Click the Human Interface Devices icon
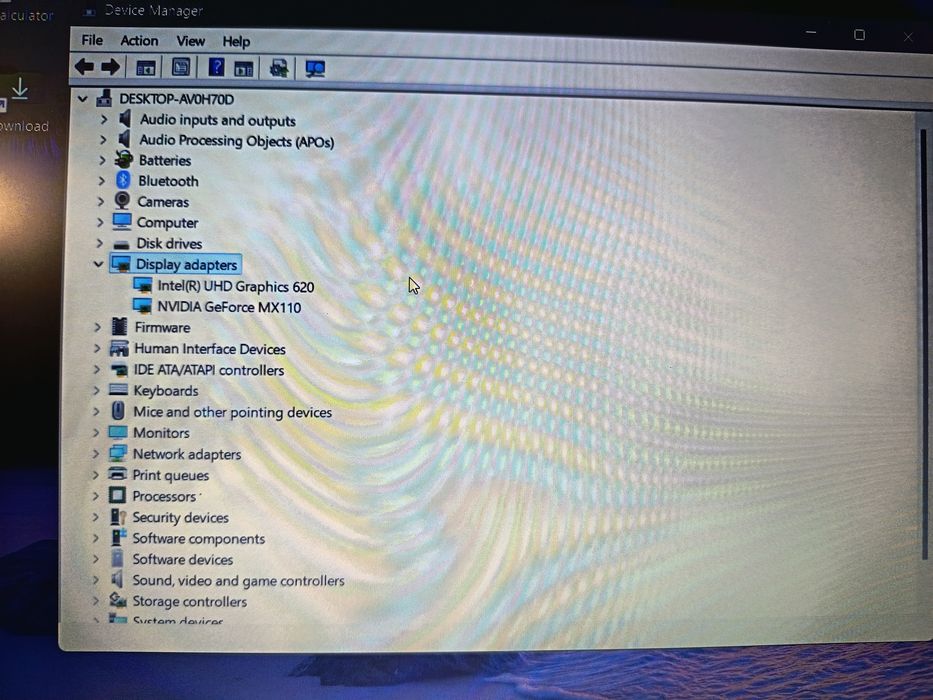Screen dimensions: 933x700 (119, 348)
